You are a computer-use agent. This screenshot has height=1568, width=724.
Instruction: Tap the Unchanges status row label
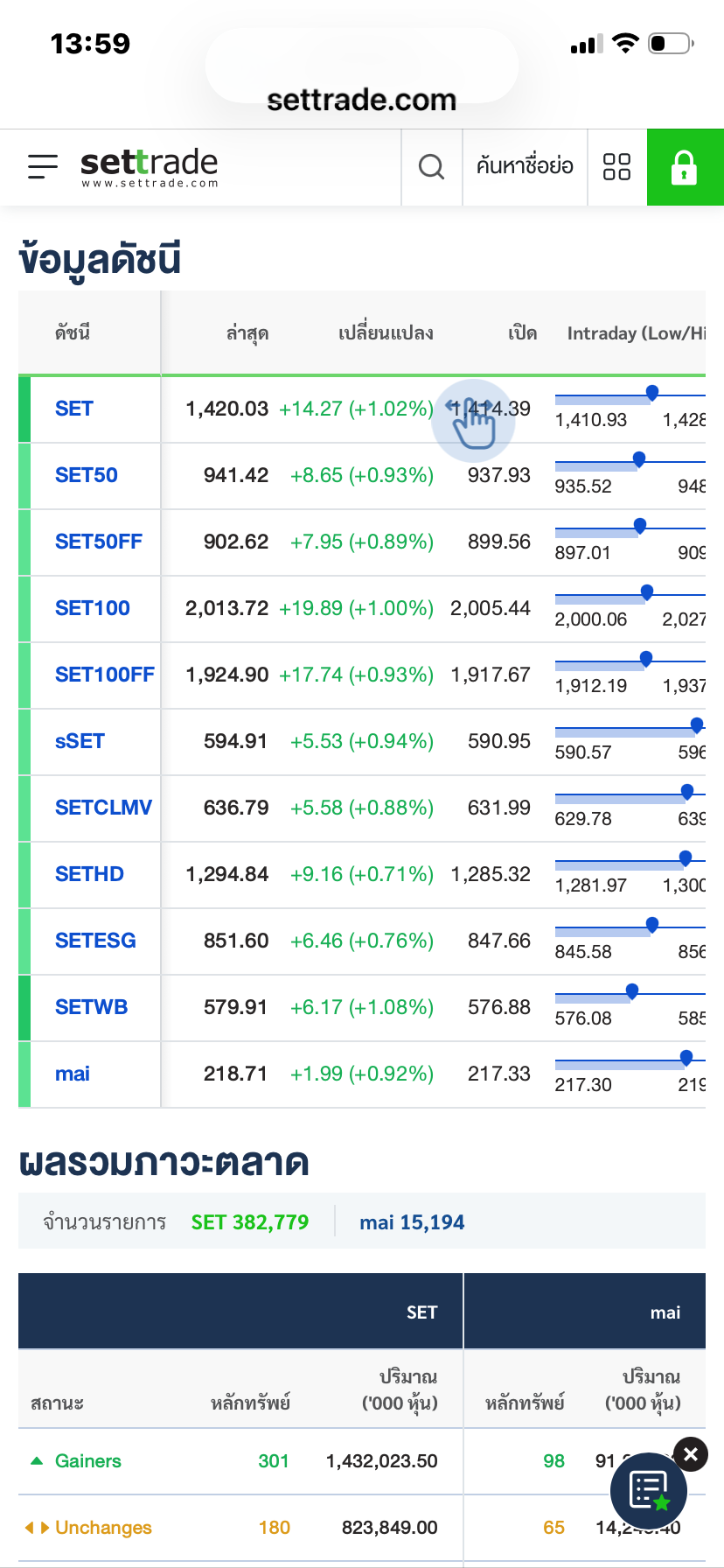coord(102,1528)
